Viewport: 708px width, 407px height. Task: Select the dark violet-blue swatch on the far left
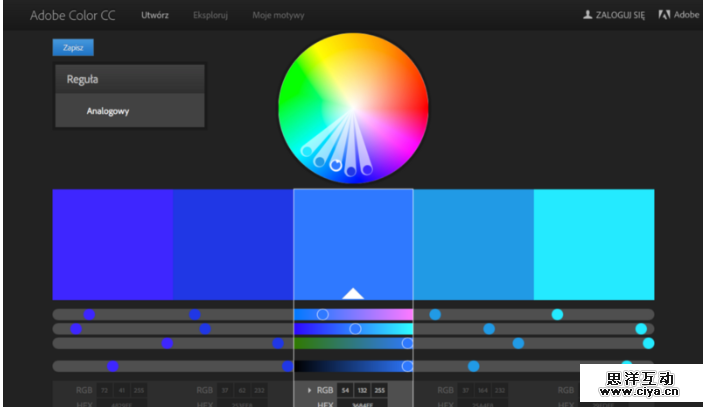coord(112,244)
